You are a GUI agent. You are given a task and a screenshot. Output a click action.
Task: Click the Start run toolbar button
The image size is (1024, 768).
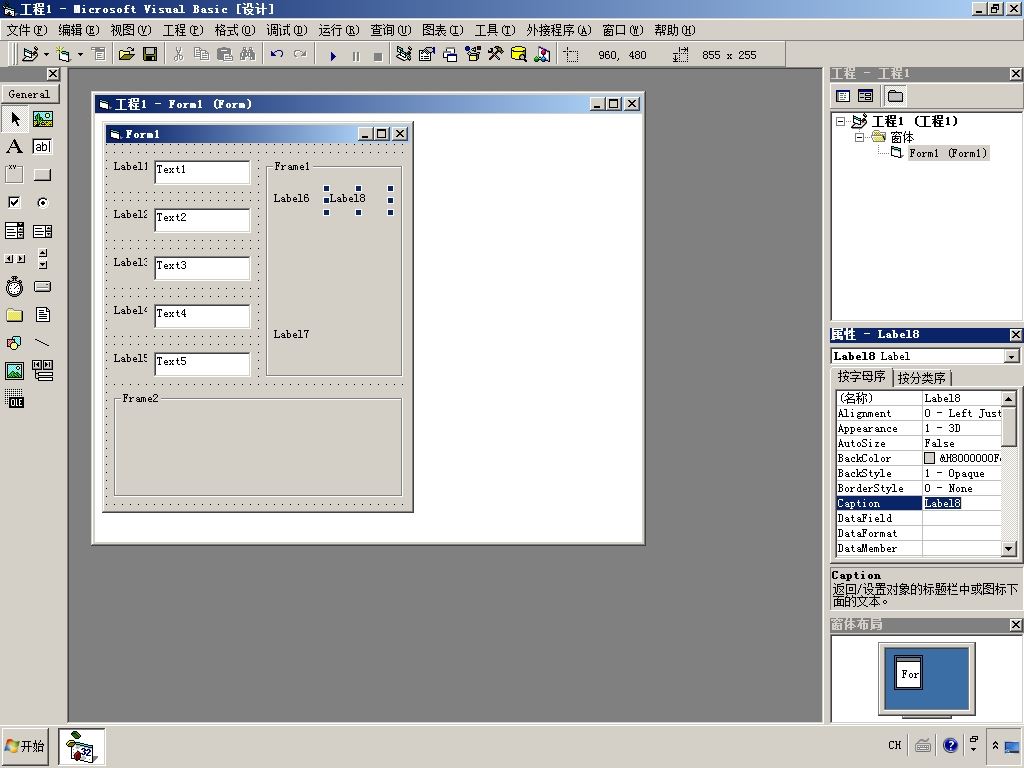click(333, 56)
